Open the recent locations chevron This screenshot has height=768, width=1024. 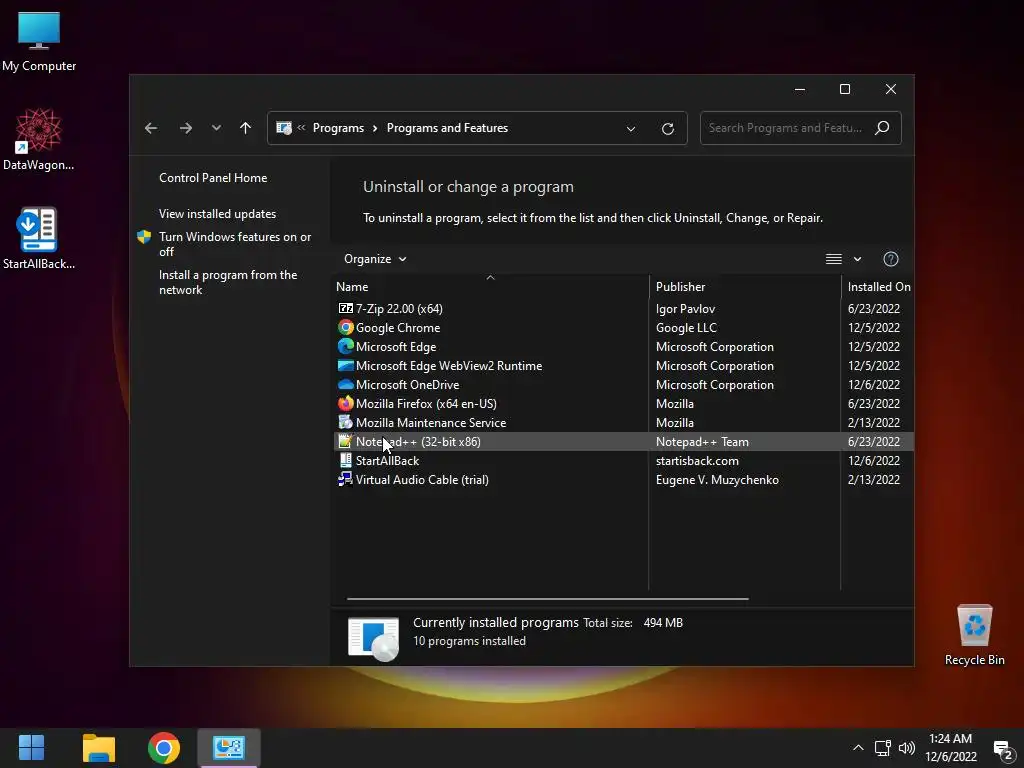coord(216,128)
